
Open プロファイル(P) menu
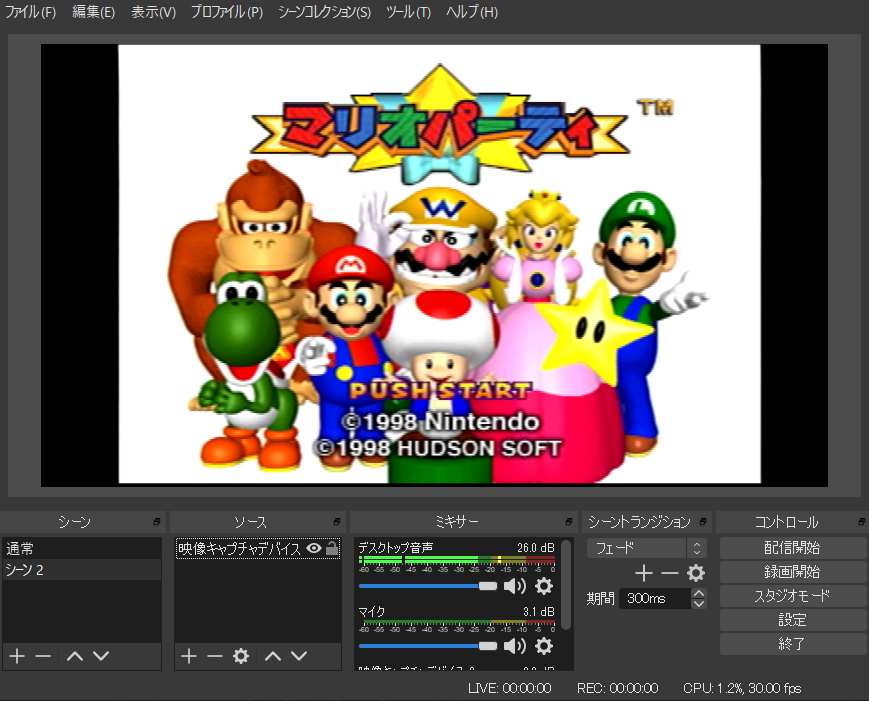[x=227, y=12]
